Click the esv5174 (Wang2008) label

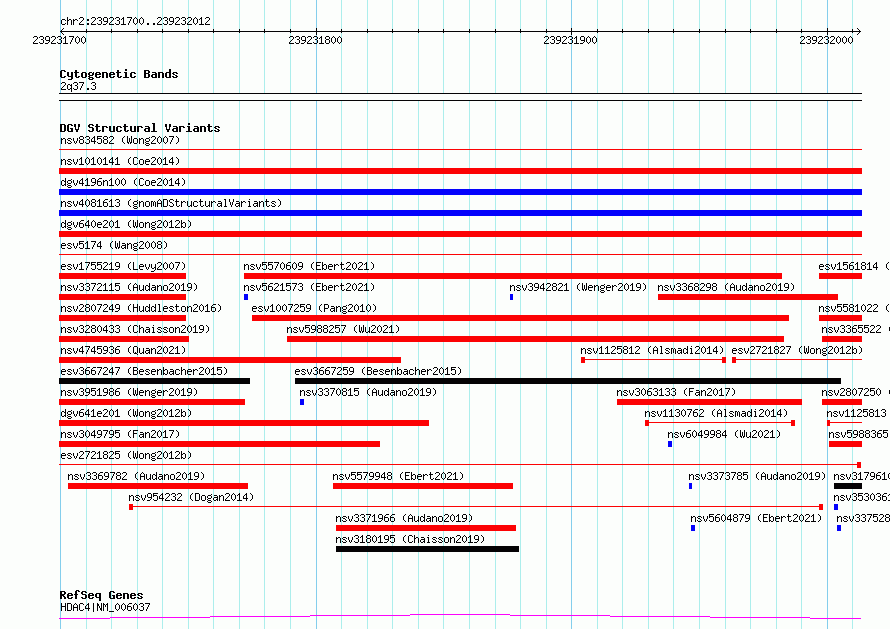coord(114,245)
